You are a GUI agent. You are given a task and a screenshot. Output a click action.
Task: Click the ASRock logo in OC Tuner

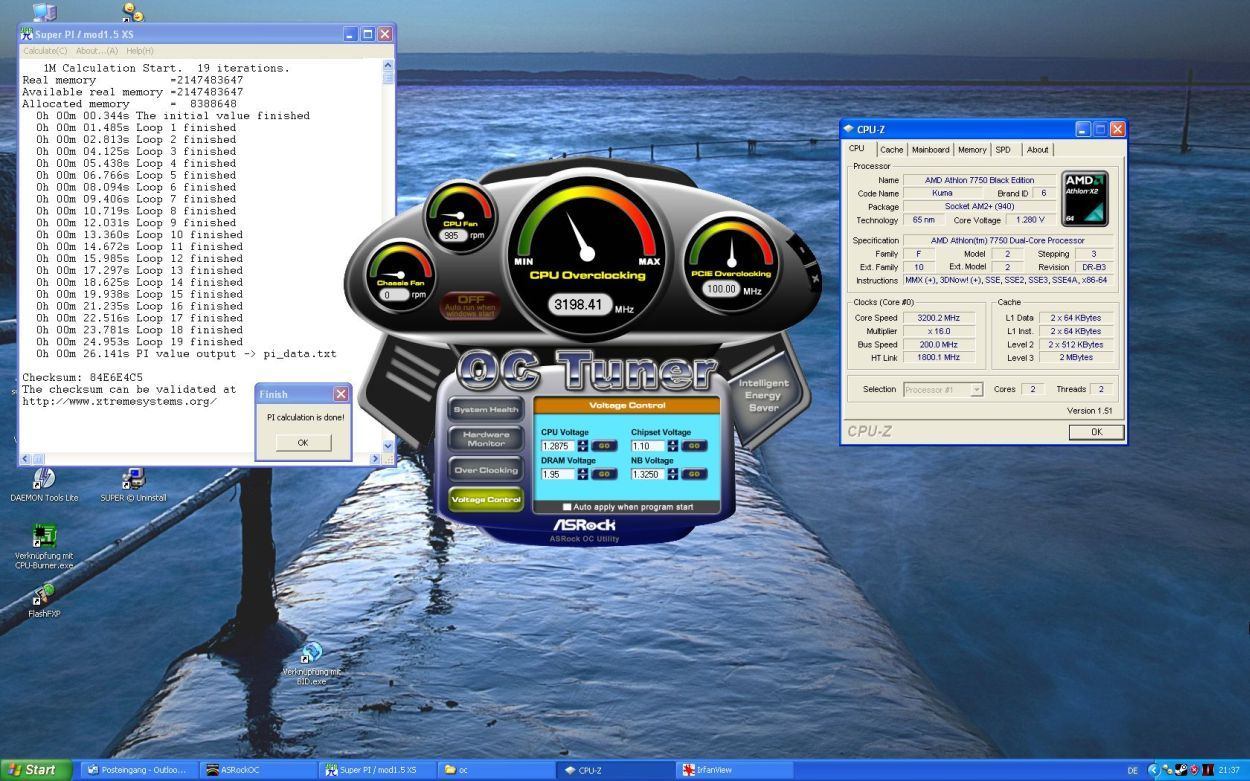click(584, 525)
